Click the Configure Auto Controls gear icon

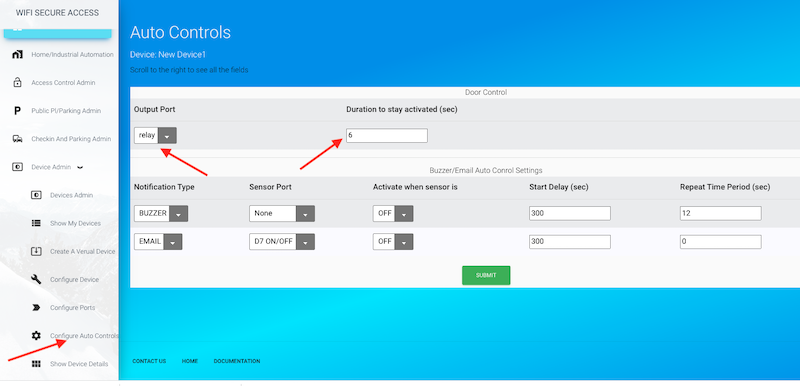click(36, 336)
